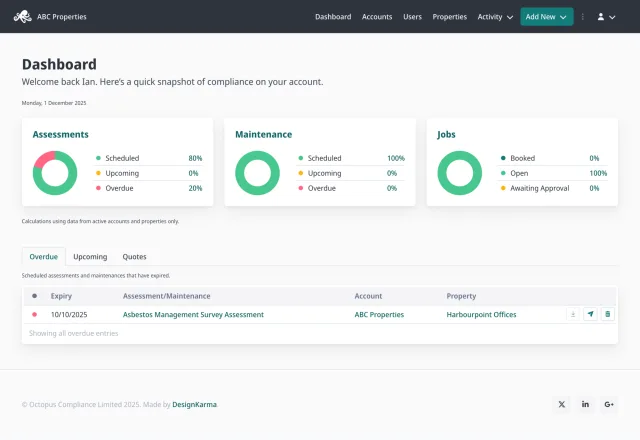This screenshot has width=640, height=440.
Task: Click the Assessments donut chart
Action: [x=55, y=173]
